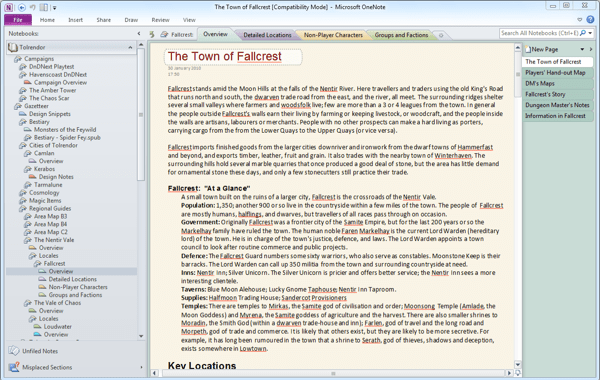Click the Dock to Desktop icon
The image size is (600, 380).
click(44, 7)
